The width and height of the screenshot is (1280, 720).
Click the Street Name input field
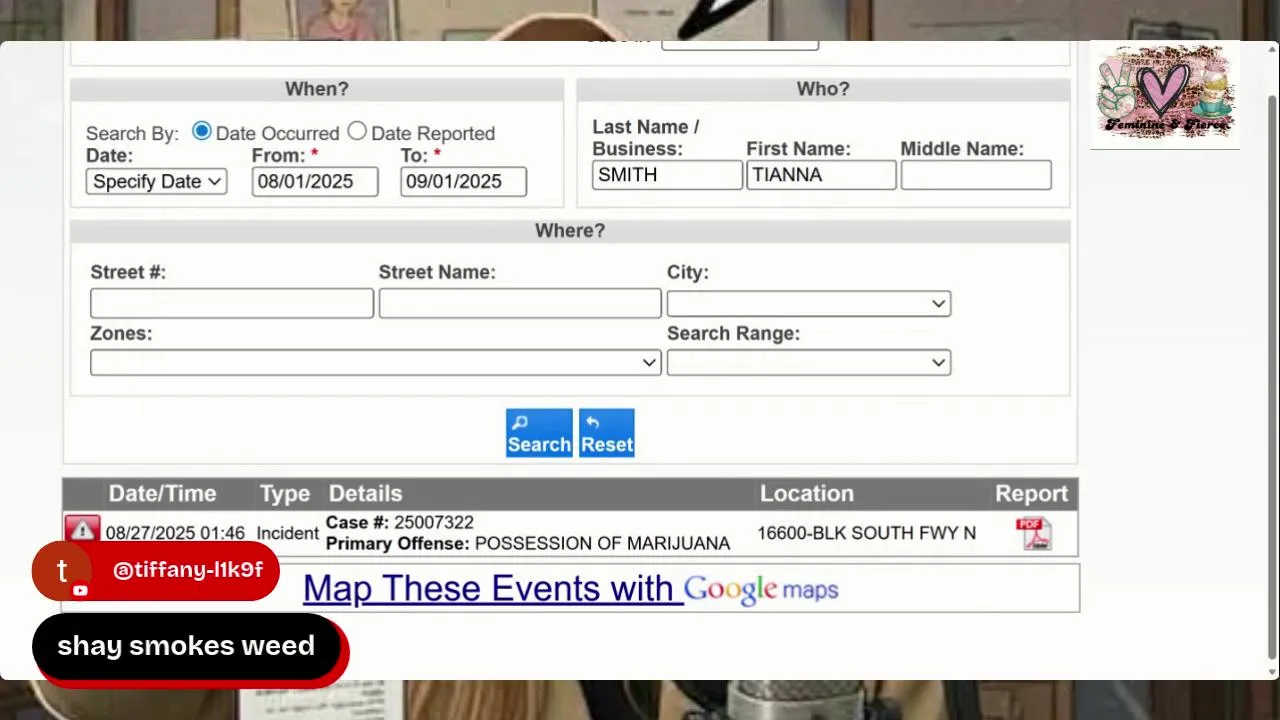[x=520, y=303]
